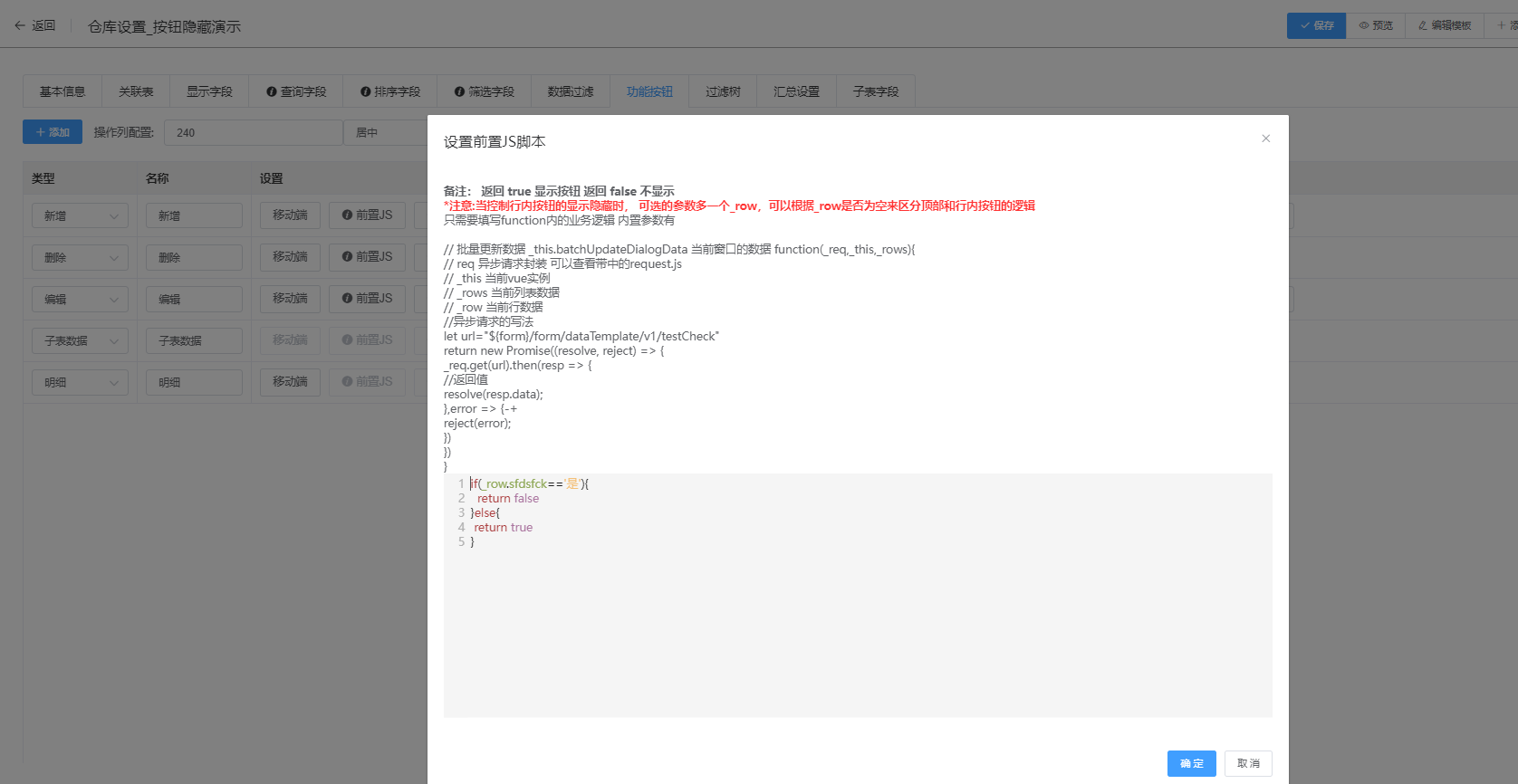Click inside the JS code editor area
1518x784 pixels.
click(x=857, y=625)
